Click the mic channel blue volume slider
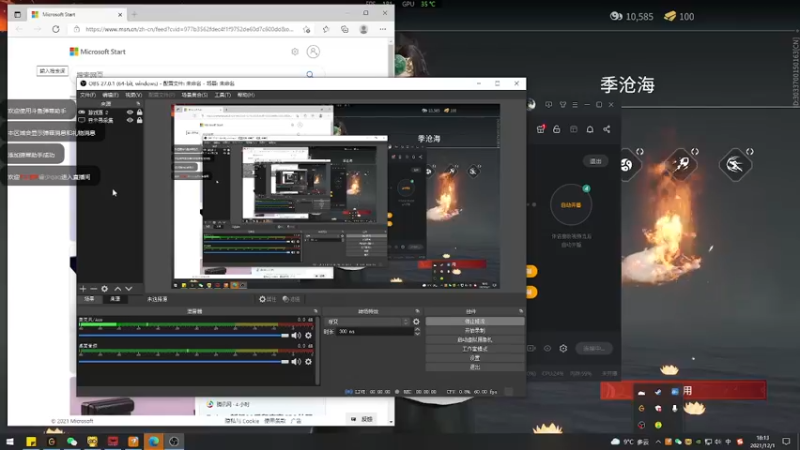 click(x=184, y=335)
